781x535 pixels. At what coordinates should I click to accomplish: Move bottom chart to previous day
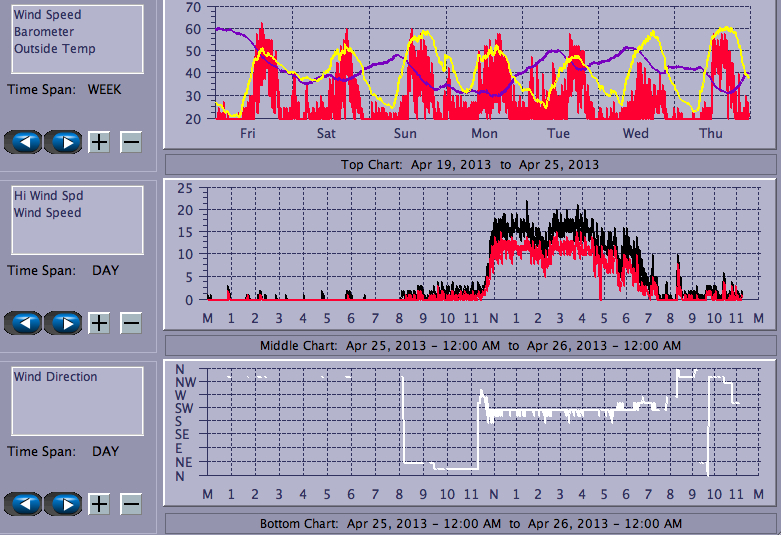click(23, 504)
